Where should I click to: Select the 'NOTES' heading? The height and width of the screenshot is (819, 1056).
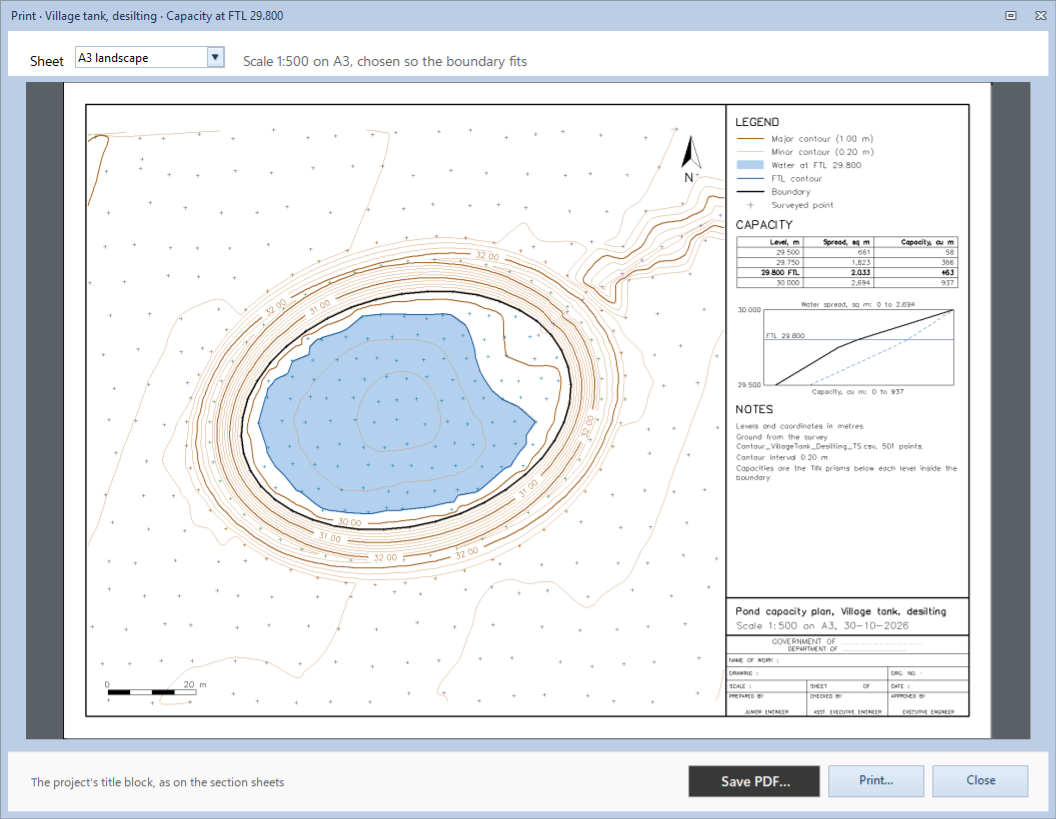[x=754, y=410]
